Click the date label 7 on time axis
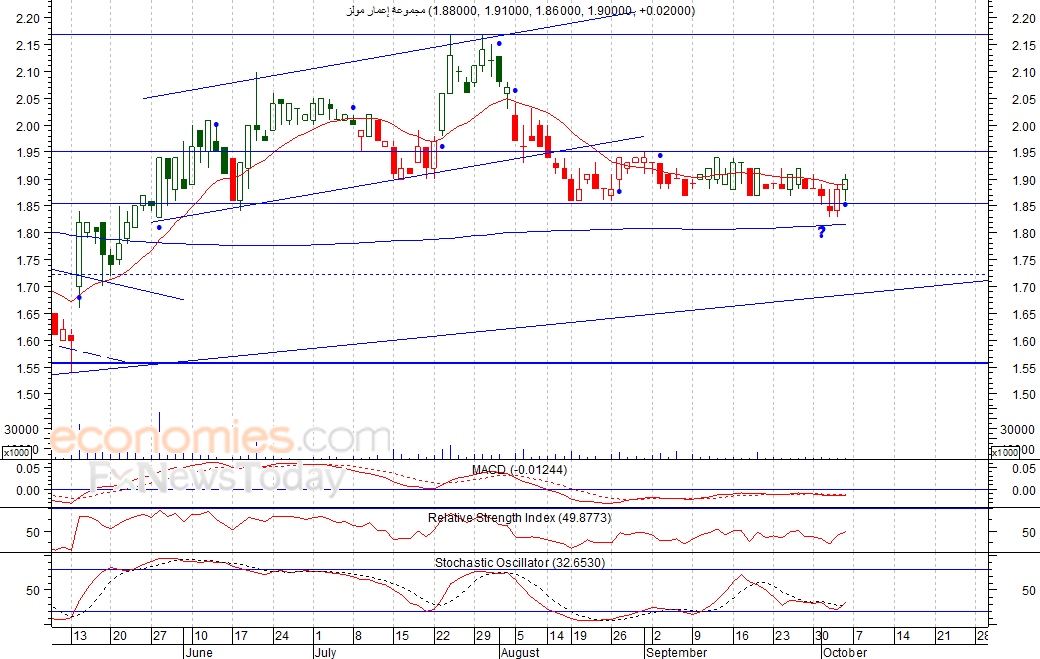 [859, 636]
